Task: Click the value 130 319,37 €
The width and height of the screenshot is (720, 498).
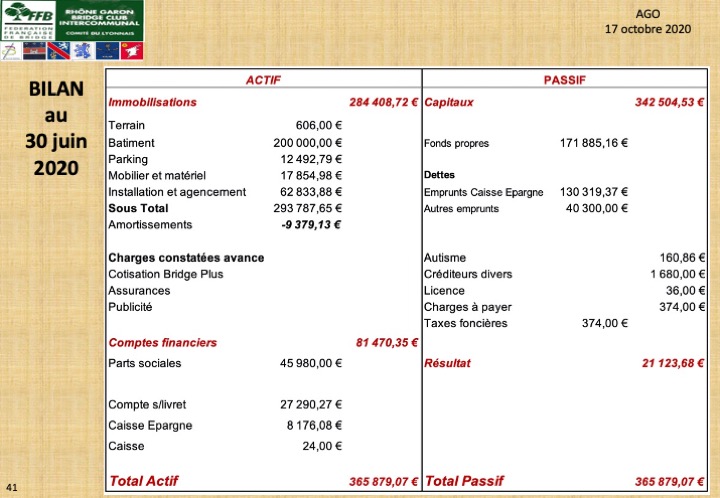Action: tap(594, 192)
